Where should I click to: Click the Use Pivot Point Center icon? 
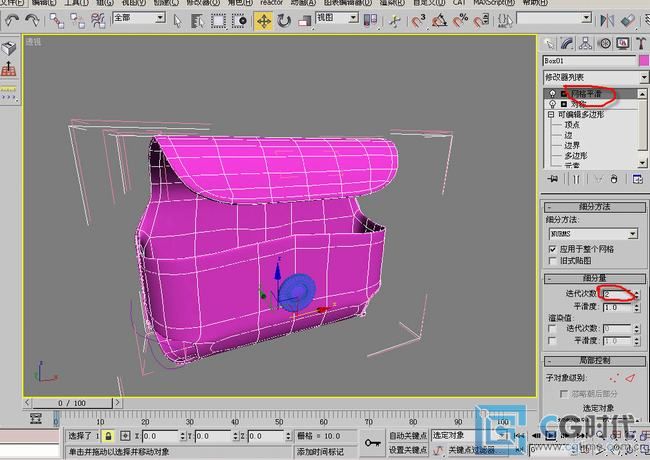(370, 20)
